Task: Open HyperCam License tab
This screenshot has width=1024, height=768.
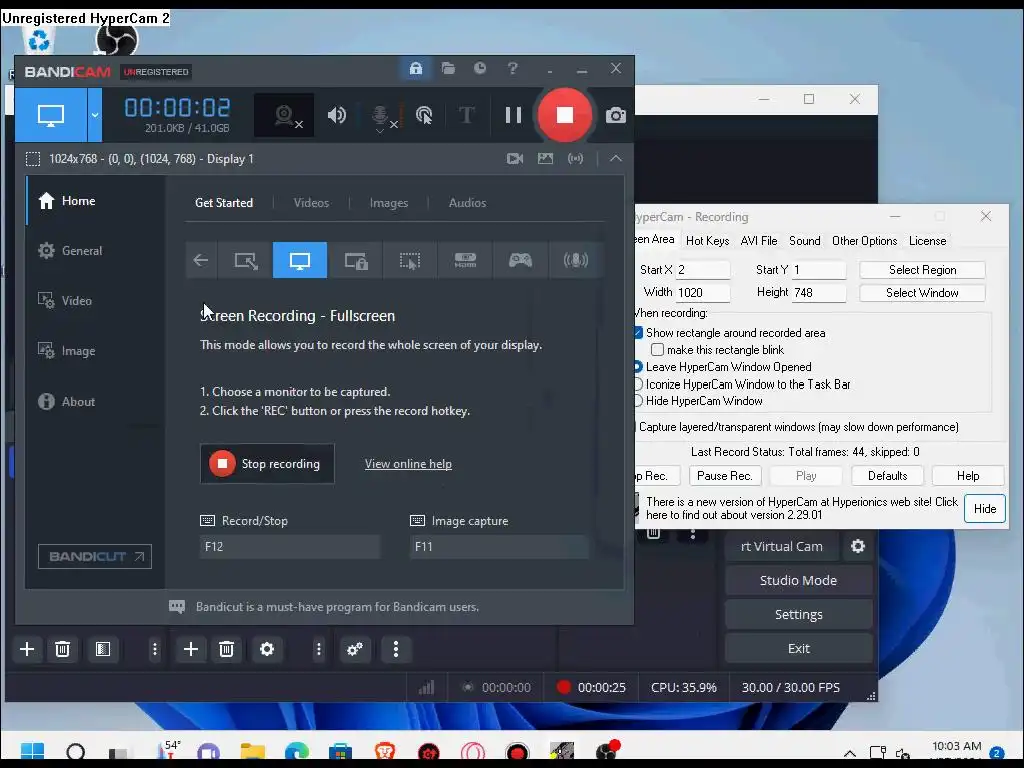Action: (927, 241)
